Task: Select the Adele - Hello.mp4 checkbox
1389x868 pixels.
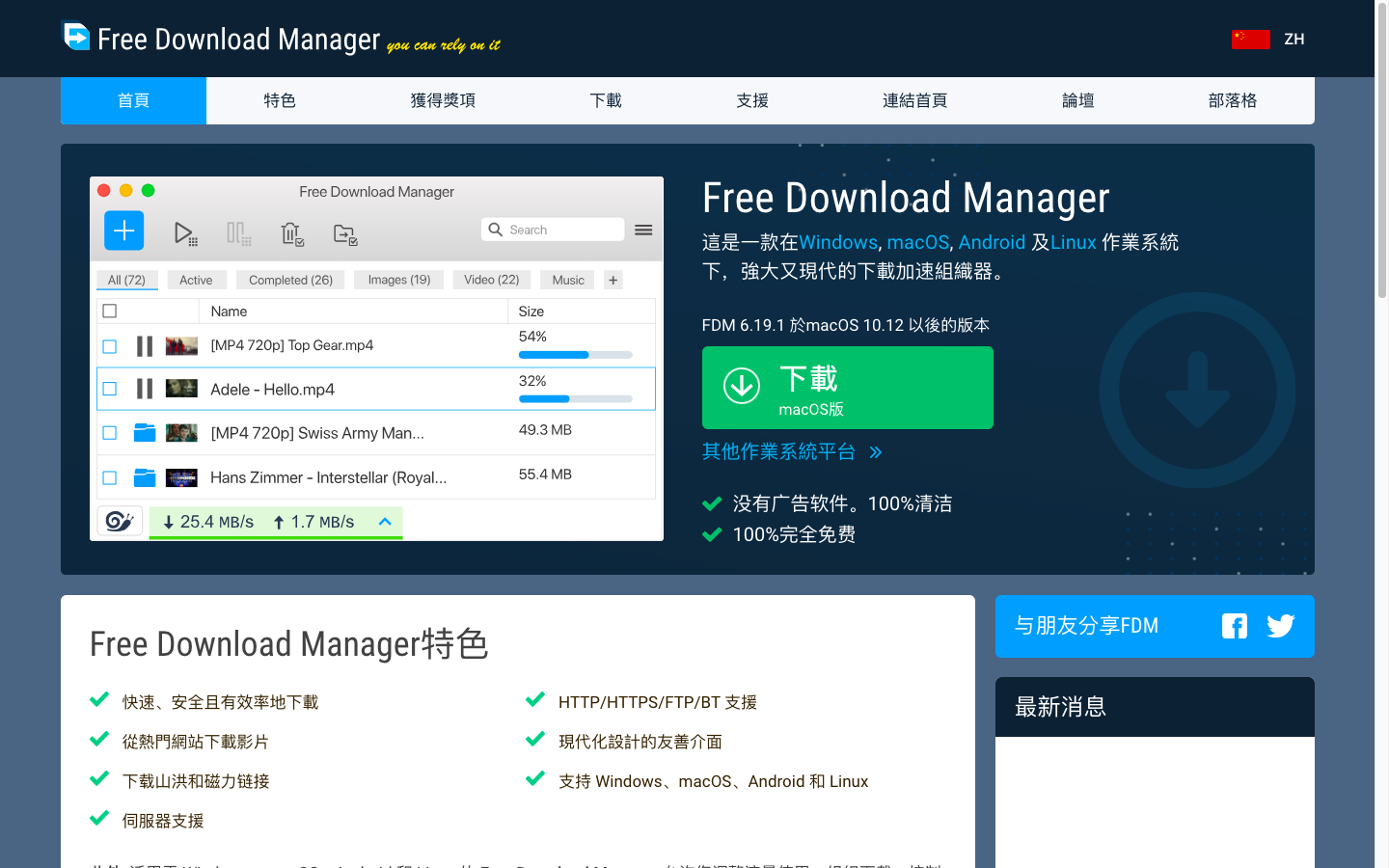Action: coord(109,389)
